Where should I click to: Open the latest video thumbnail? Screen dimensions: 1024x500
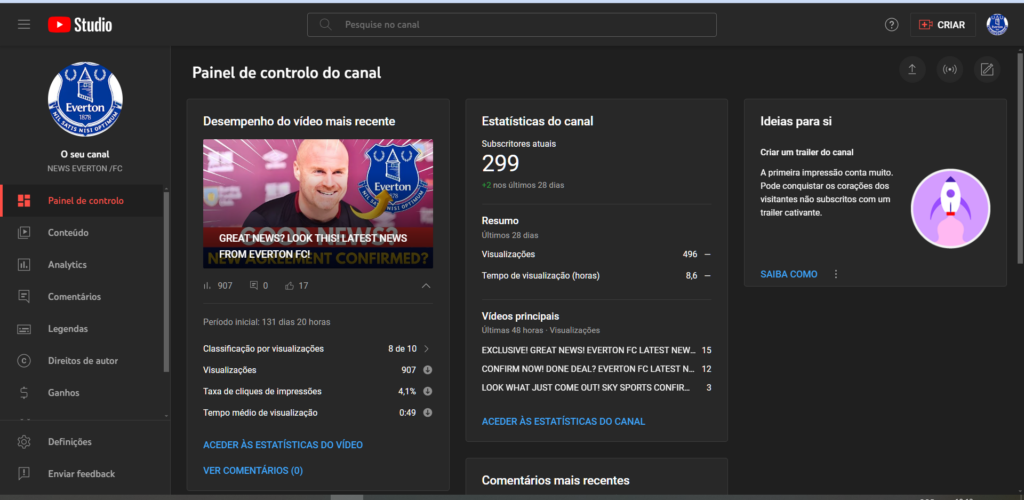pyautogui.click(x=318, y=204)
